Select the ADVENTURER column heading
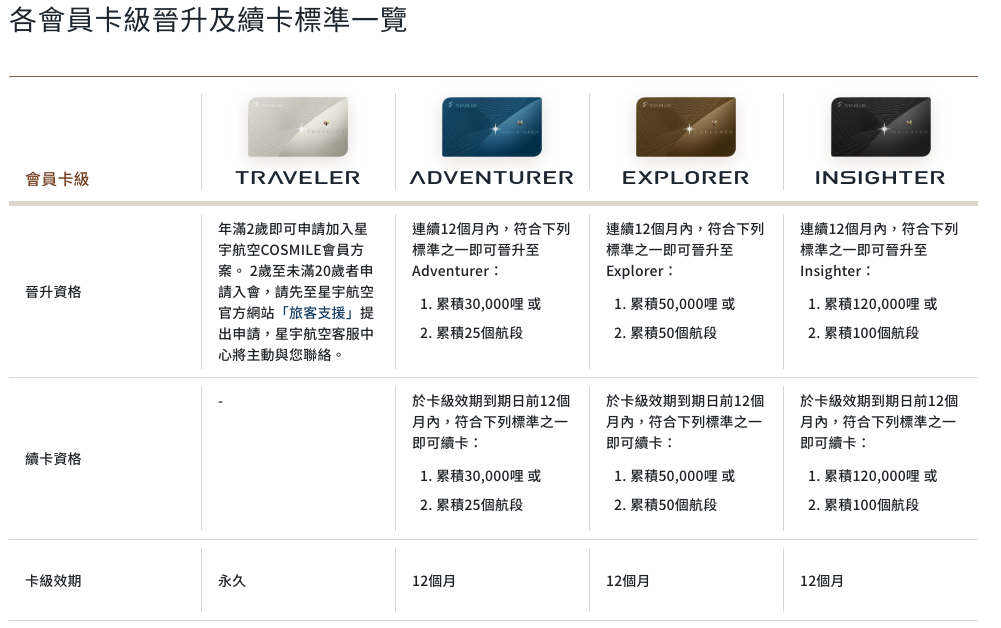The image size is (1001, 628). pos(492,177)
